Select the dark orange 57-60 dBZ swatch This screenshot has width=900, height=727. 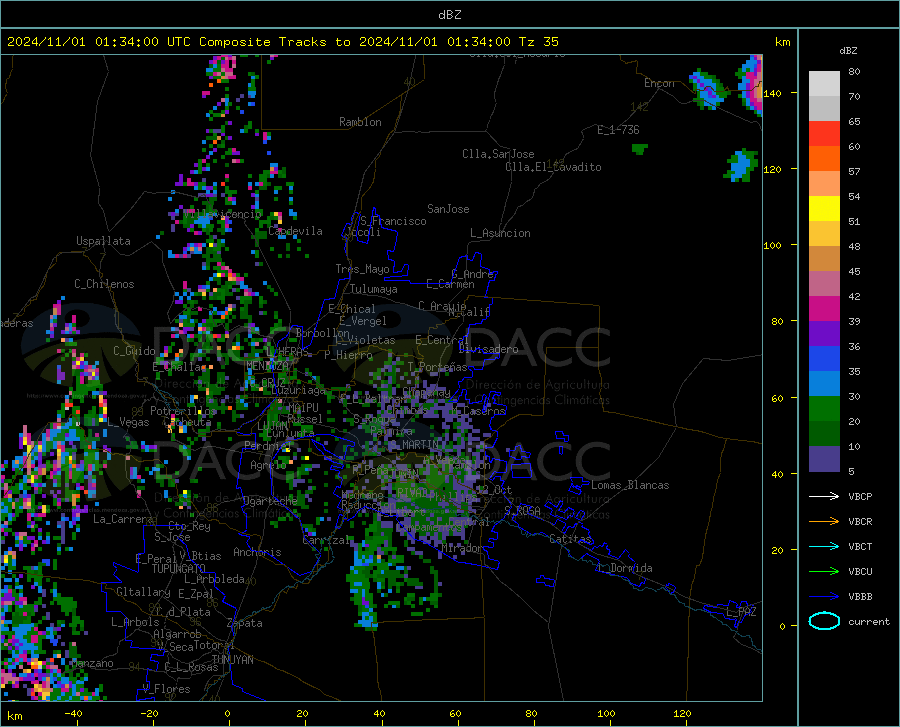click(x=824, y=159)
